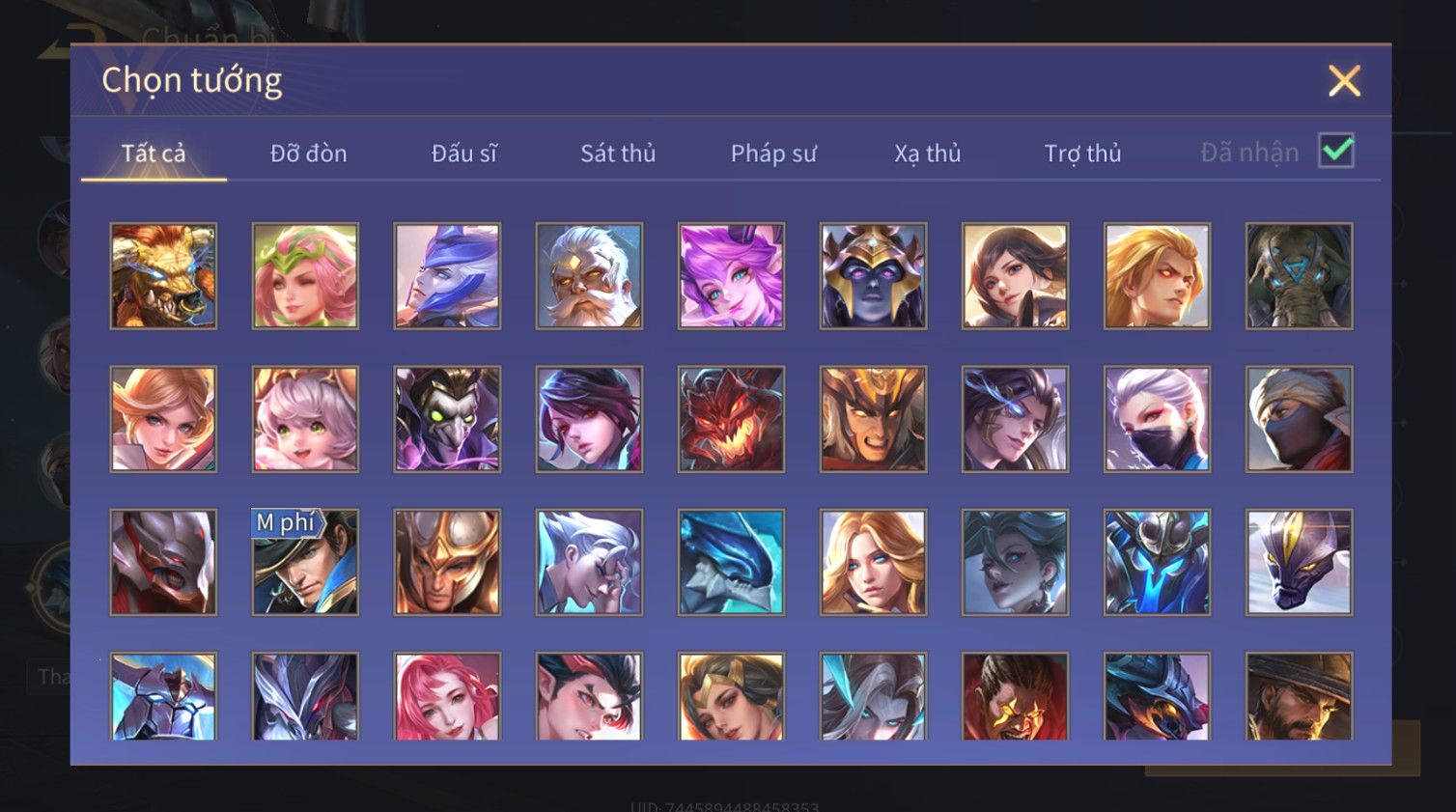The height and width of the screenshot is (812, 1456).
Task: Pick the cowboy hat bearded hero
Action: [x=1299, y=696]
